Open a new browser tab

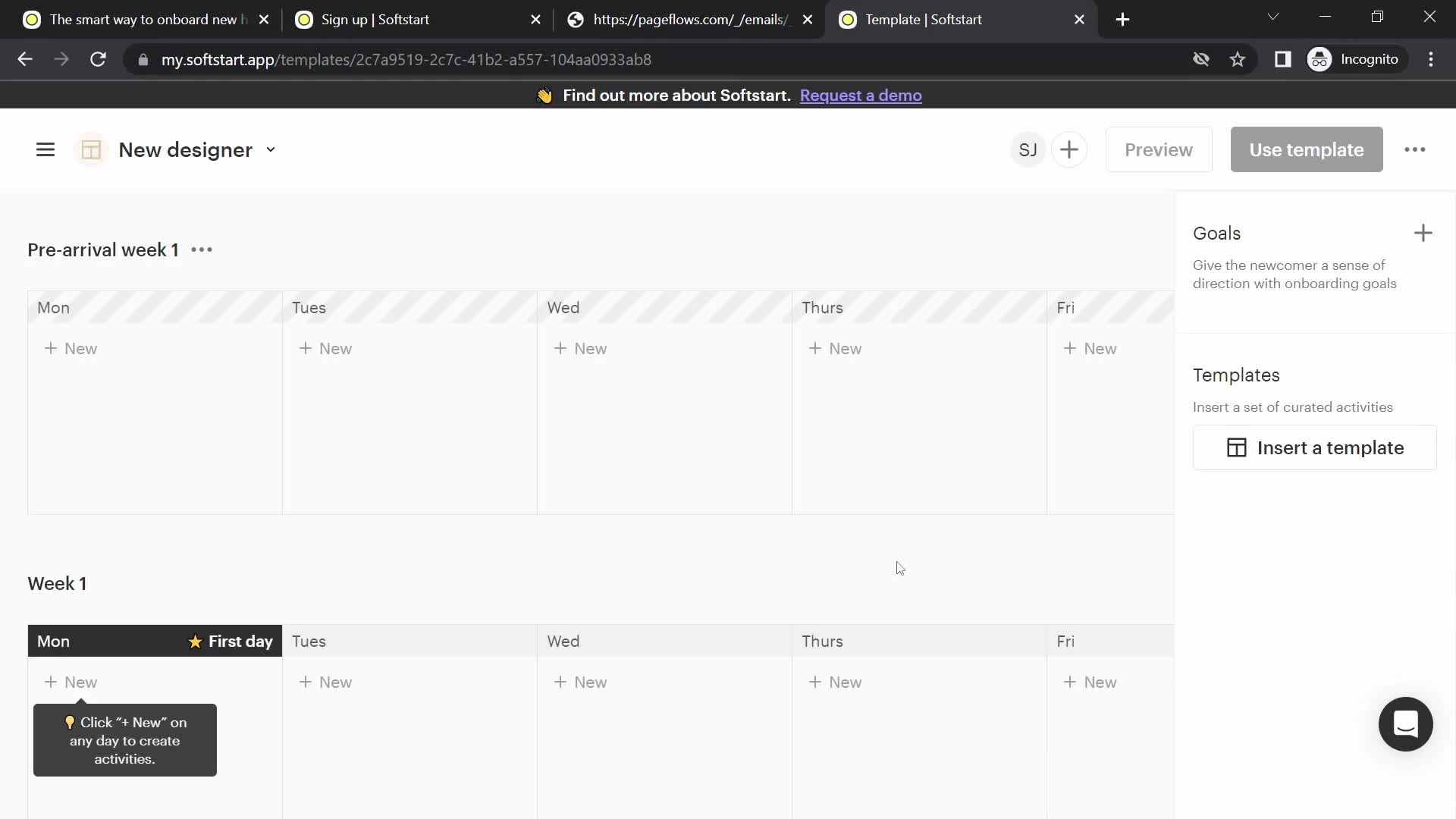pos(1122,20)
